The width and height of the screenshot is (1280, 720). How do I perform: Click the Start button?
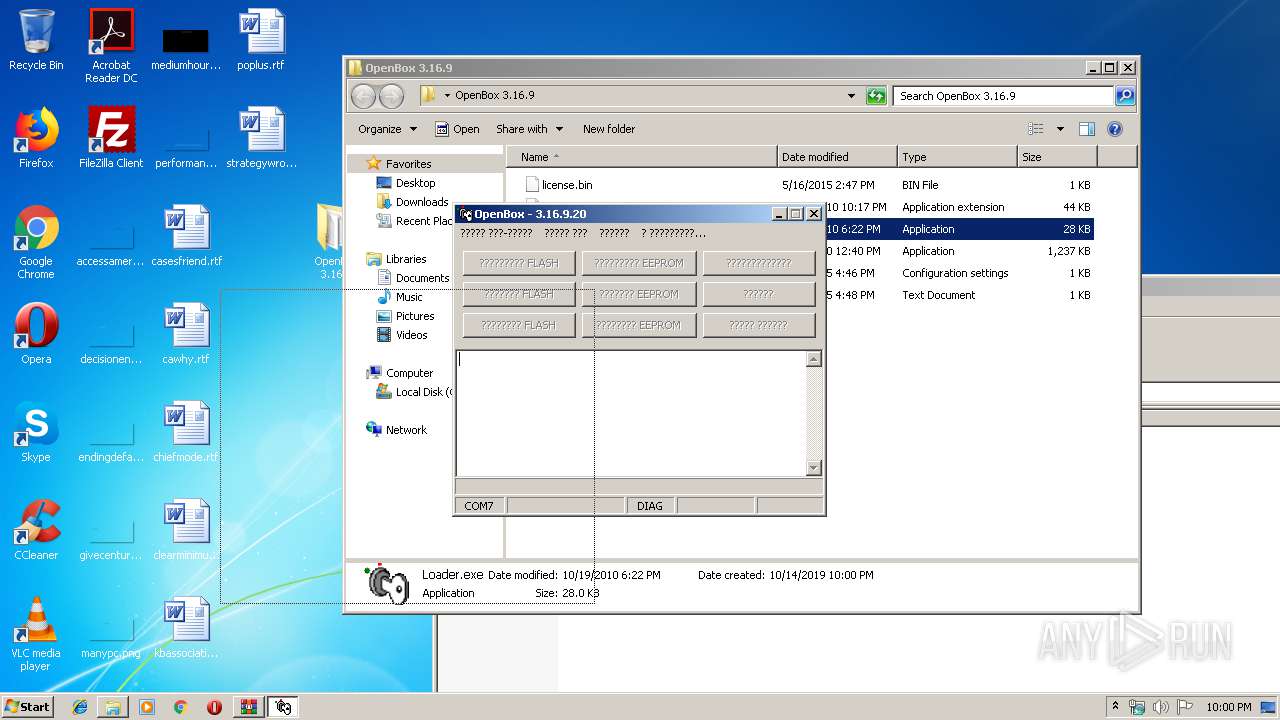pos(28,707)
